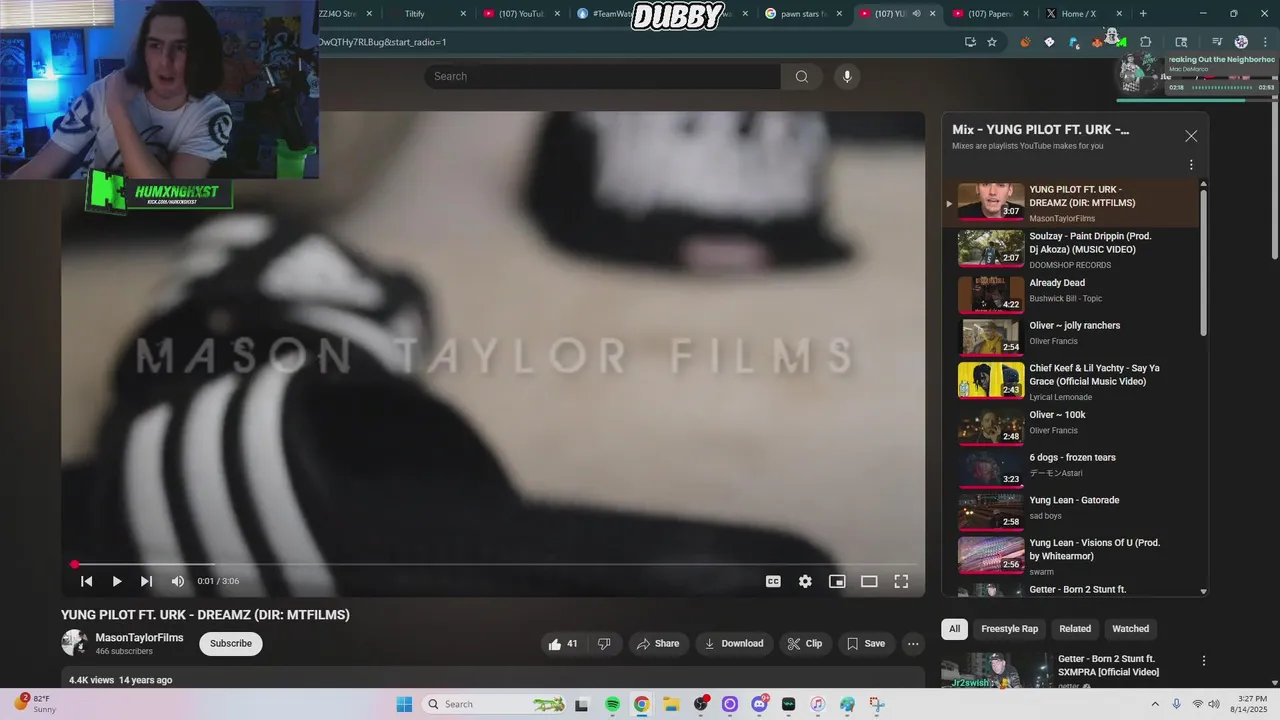Open iTunes music app from taskbar
The image size is (1280, 720).
click(x=817, y=704)
